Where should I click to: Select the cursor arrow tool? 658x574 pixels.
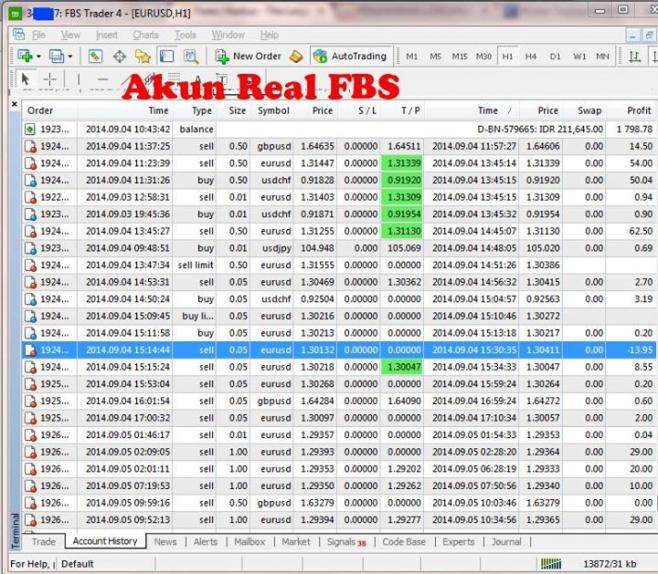tap(26, 79)
